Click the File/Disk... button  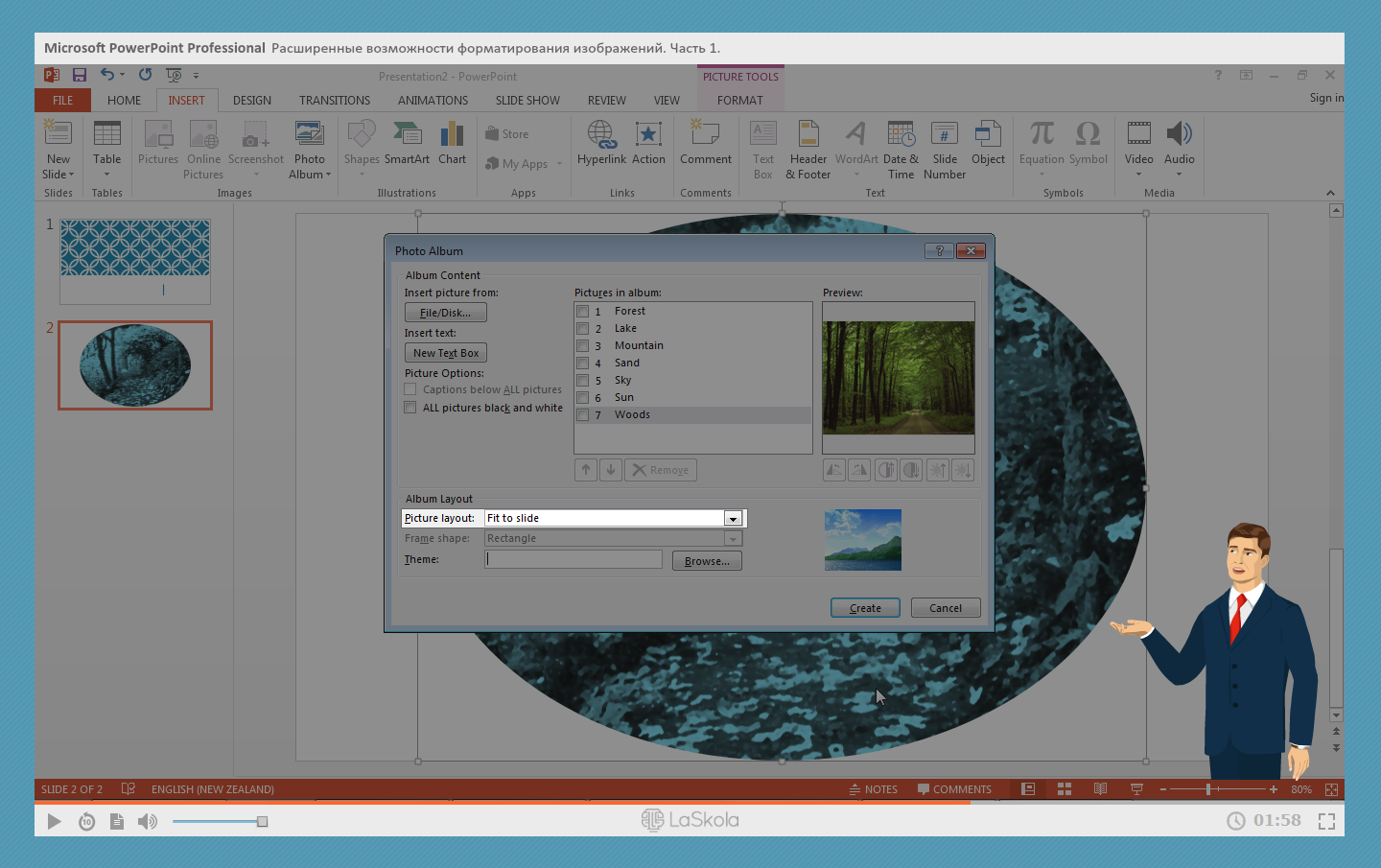coord(445,313)
